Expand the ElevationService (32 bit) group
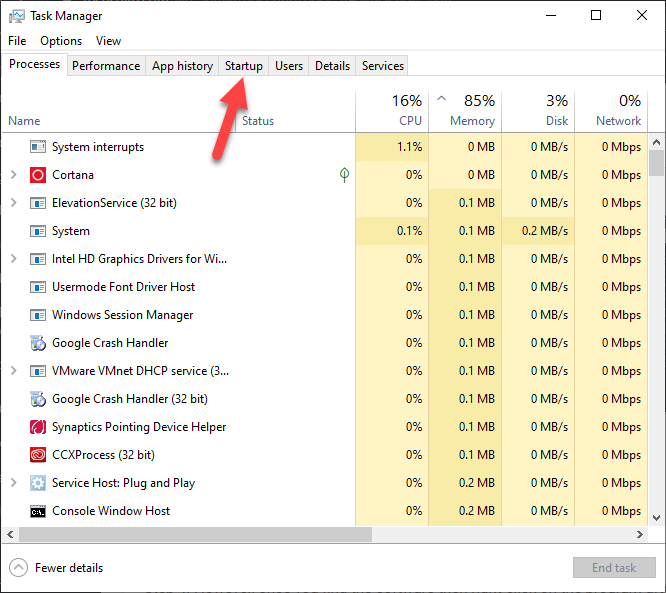The image size is (666, 593). point(13,203)
